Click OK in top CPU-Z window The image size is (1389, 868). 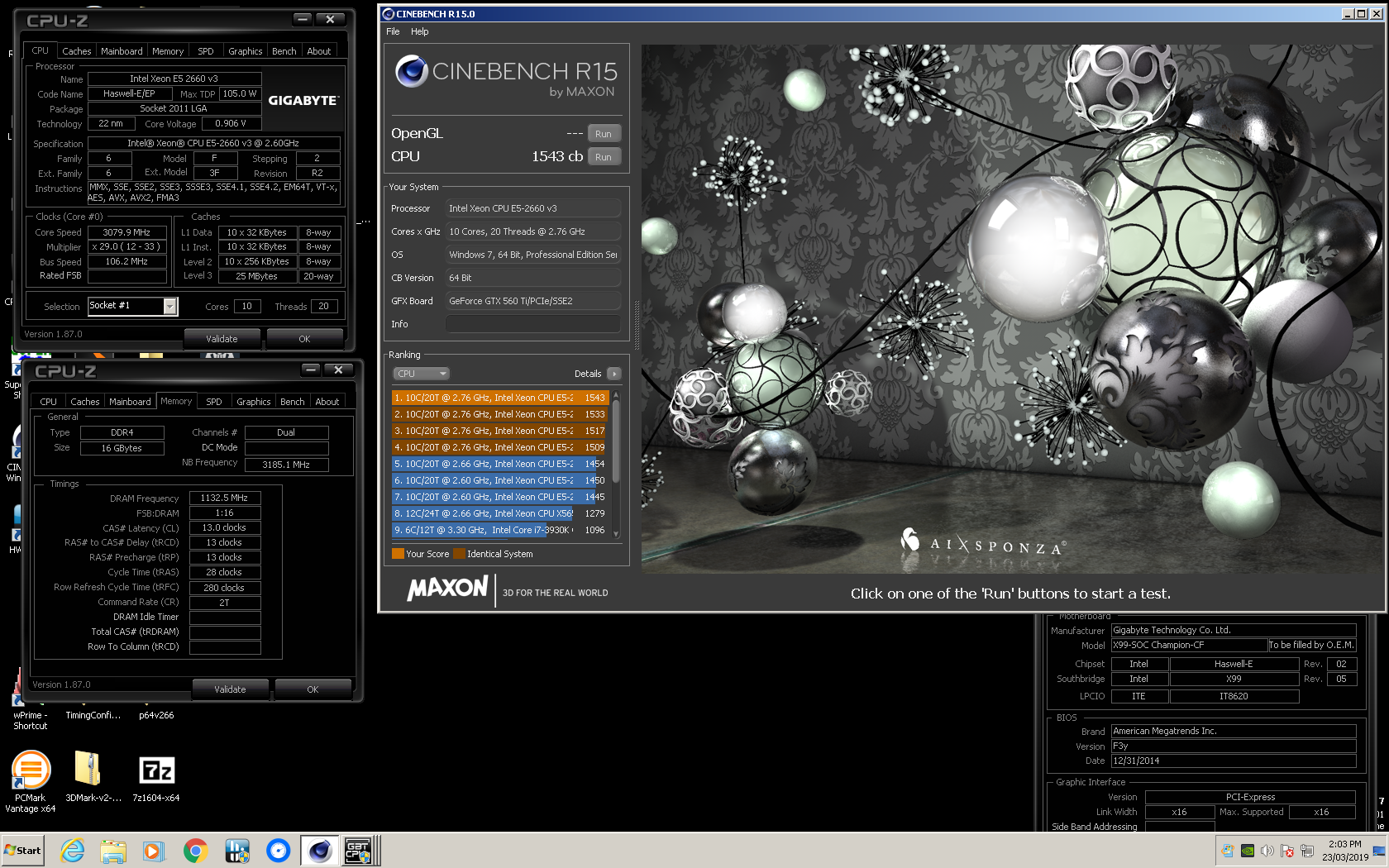click(304, 339)
